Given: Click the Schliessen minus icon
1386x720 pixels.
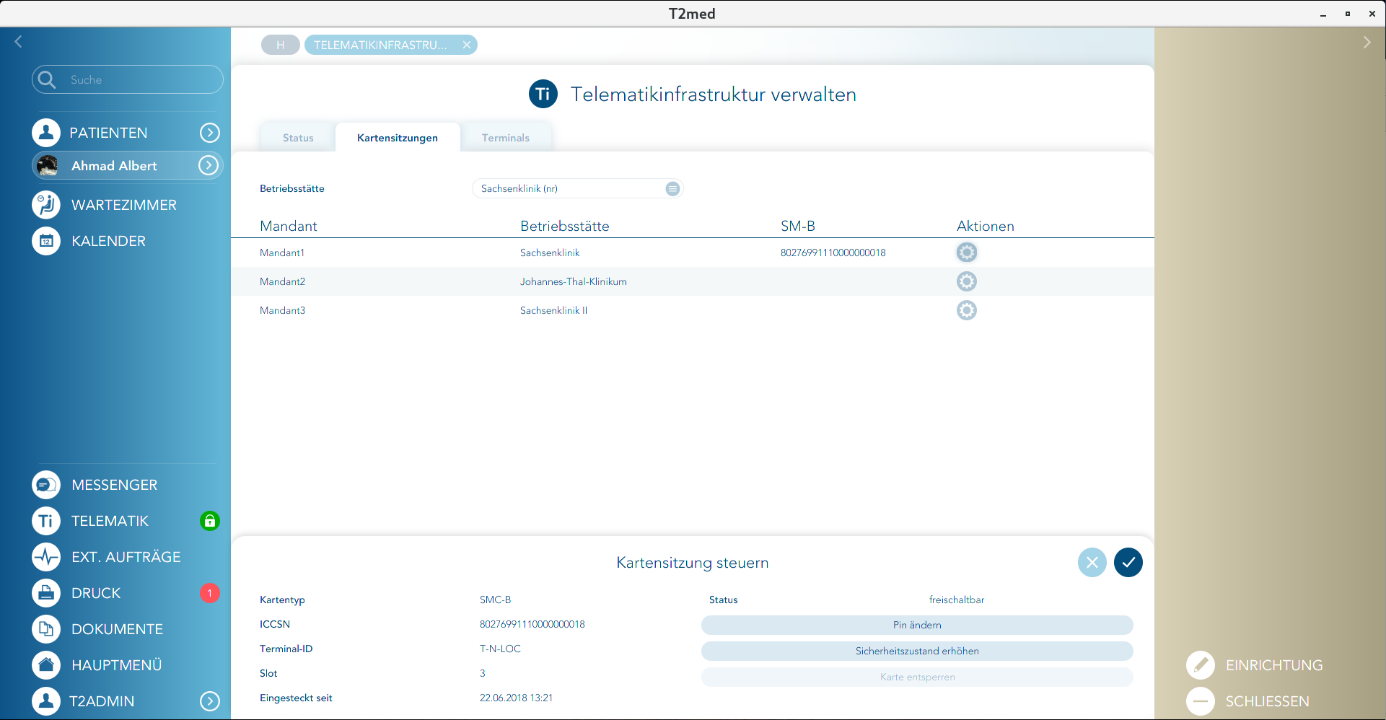Looking at the screenshot, I should point(1200,701).
